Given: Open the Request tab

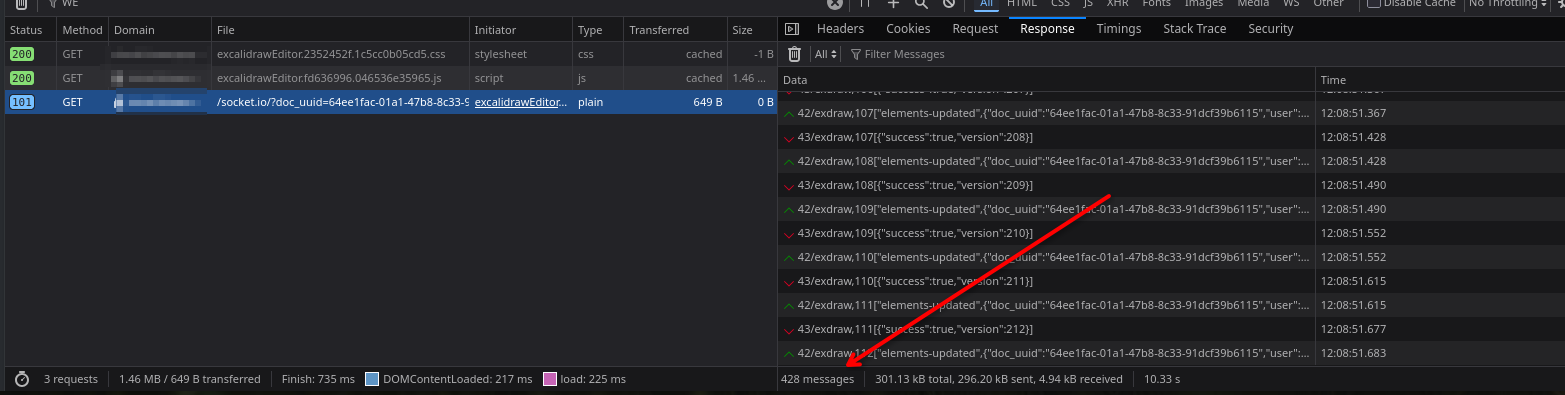Looking at the screenshot, I should 975,29.
